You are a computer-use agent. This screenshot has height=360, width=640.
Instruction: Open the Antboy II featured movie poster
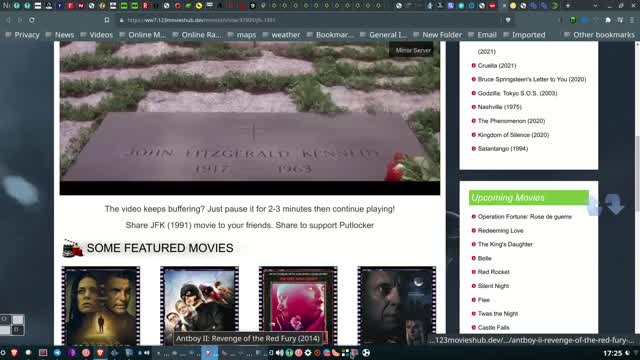pyautogui.click(x=200, y=306)
